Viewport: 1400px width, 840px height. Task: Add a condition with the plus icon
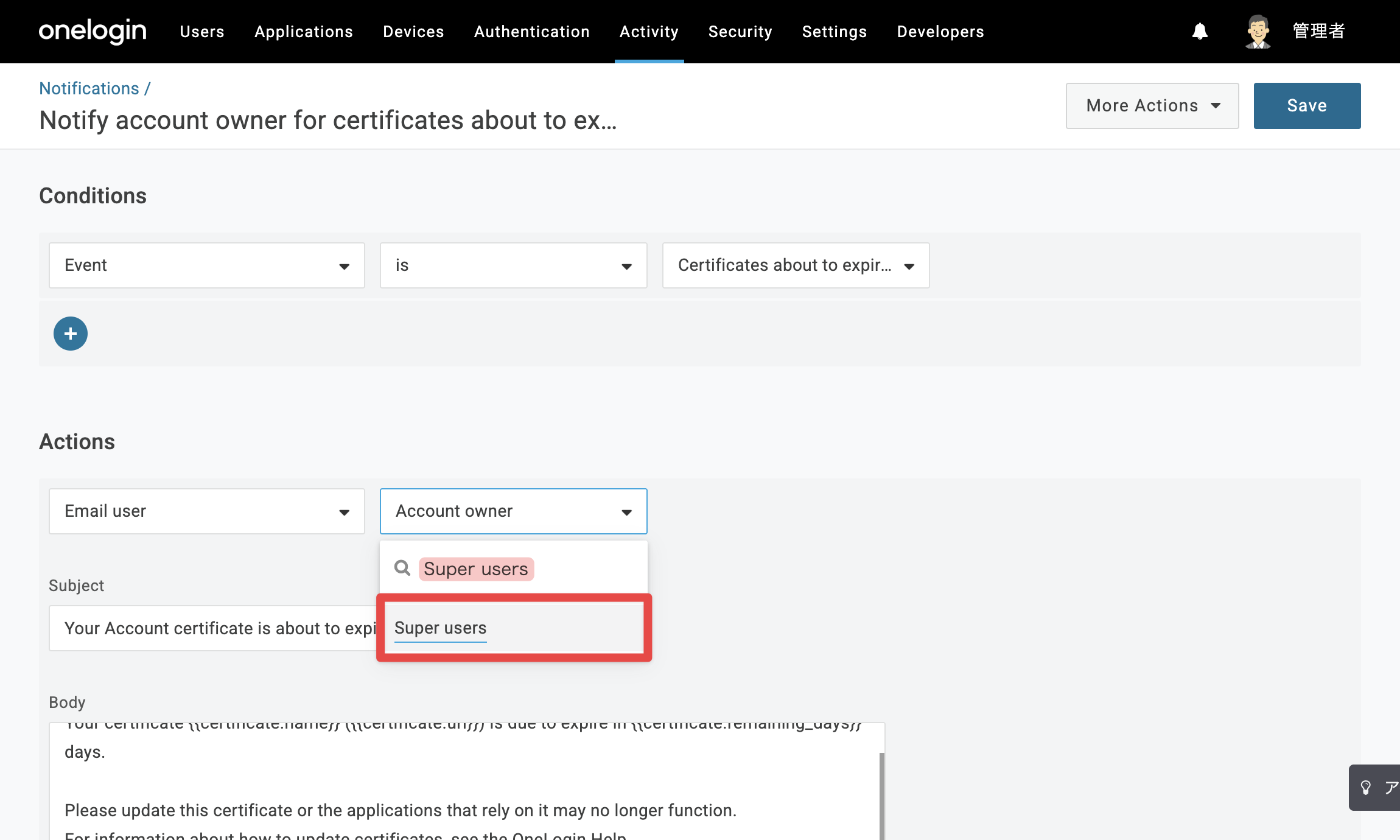pos(71,334)
